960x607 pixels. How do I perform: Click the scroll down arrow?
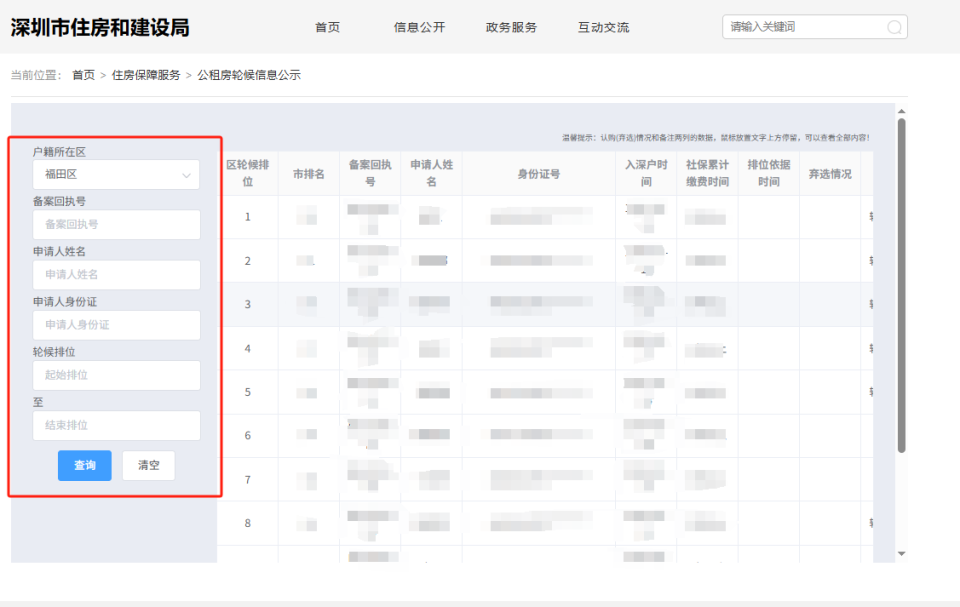coord(901,554)
